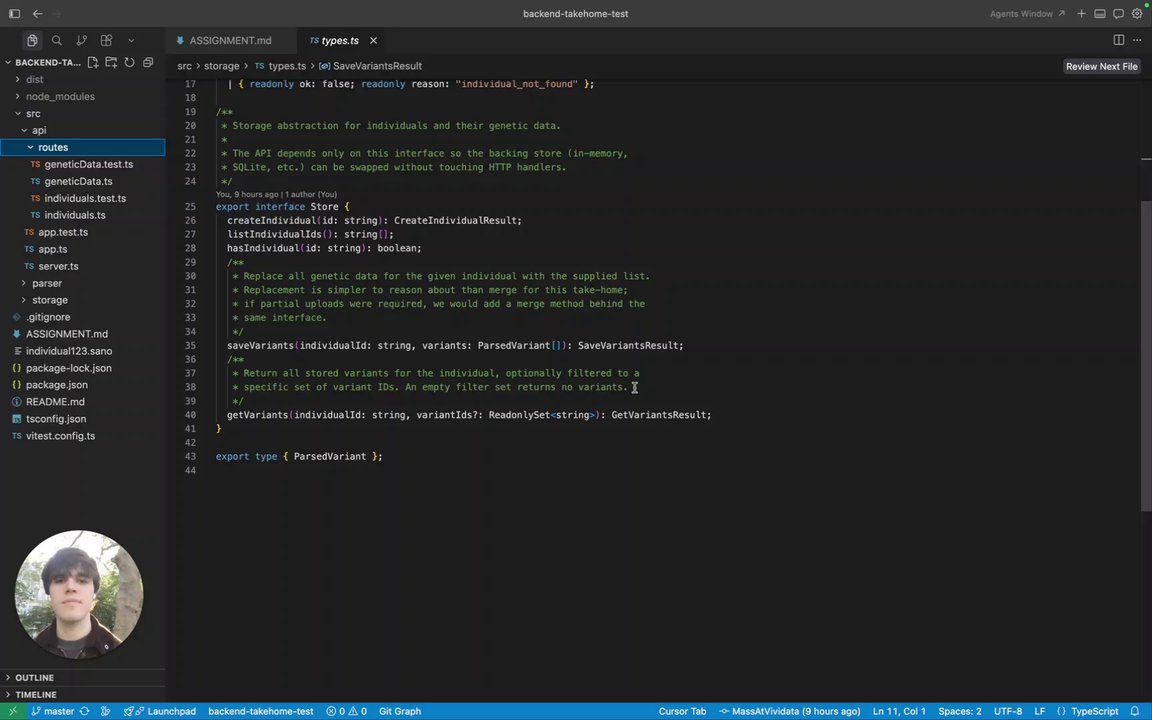1152x720 pixels.
Task: Refresh the Explorer file tree
Action: click(x=129, y=62)
